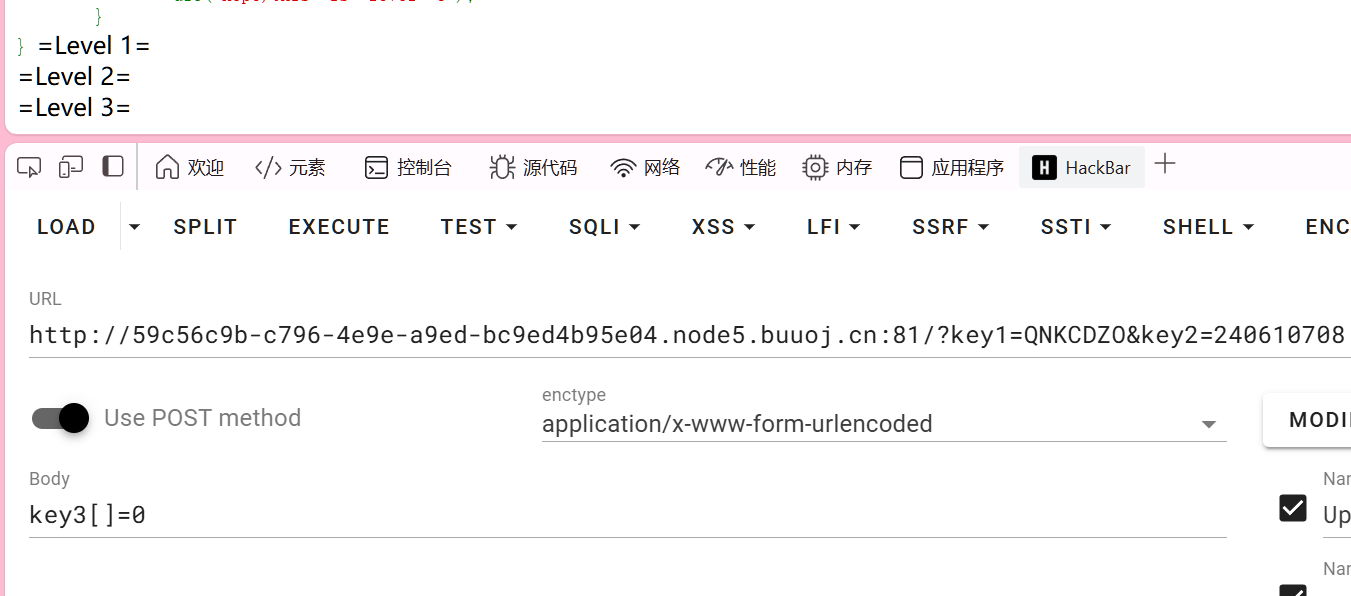
Task: Uncheck the first header checkbox
Action: click(1292, 508)
